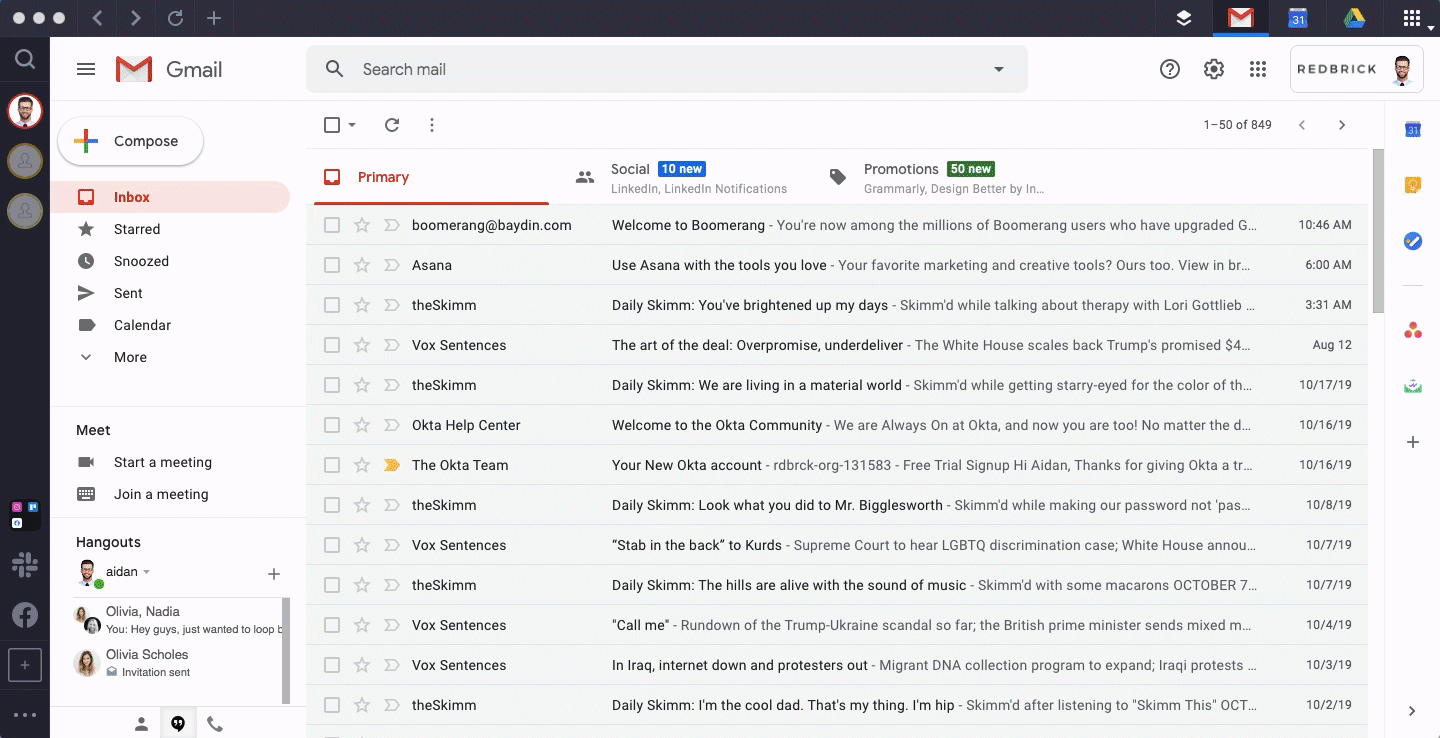1440x738 pixels.
Task: Click the inbox vertical scrollbar
Action: coord(1378,230)
